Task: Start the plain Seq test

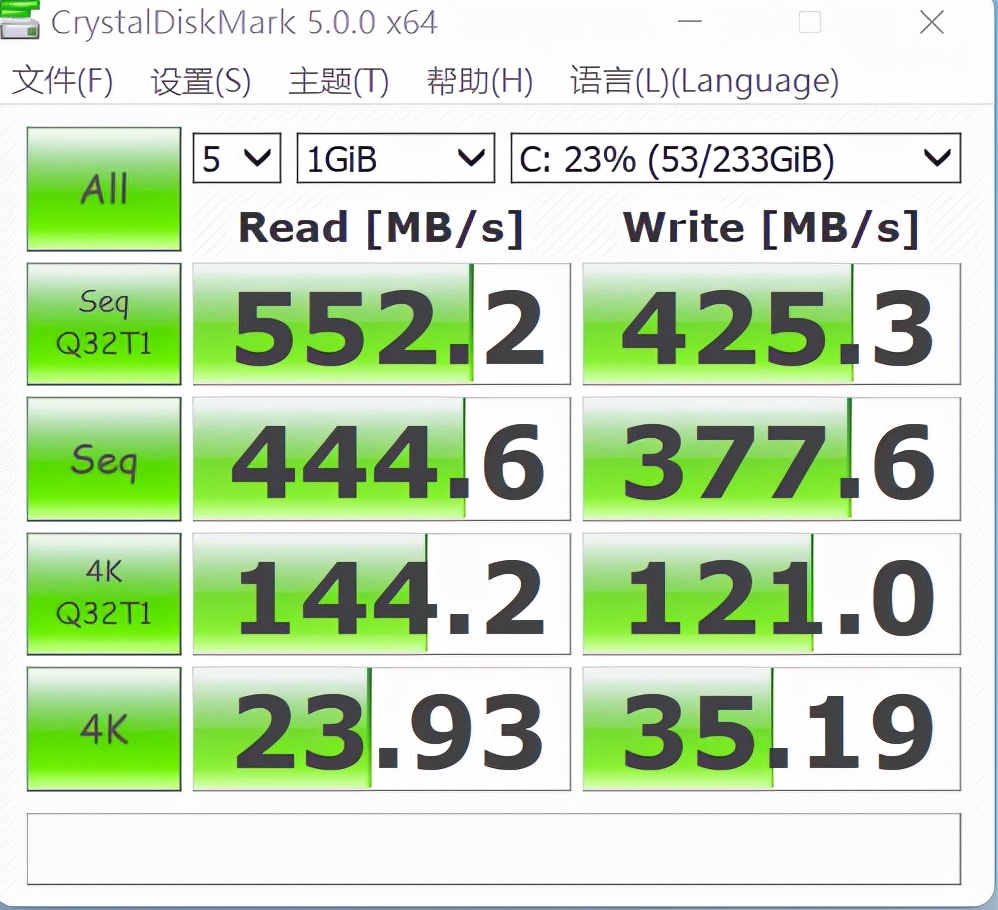Action: (x=104, y=459)
